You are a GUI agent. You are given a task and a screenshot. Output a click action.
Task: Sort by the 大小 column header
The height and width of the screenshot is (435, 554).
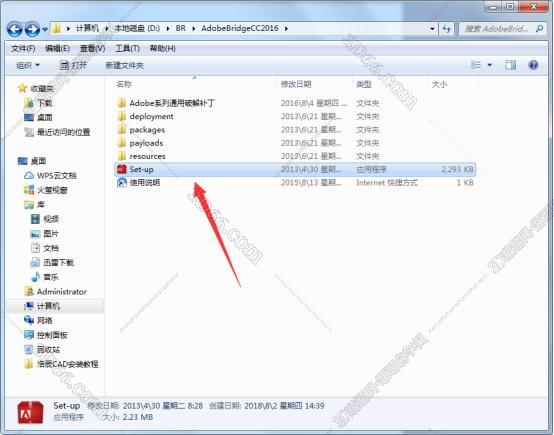click(439, 84)
